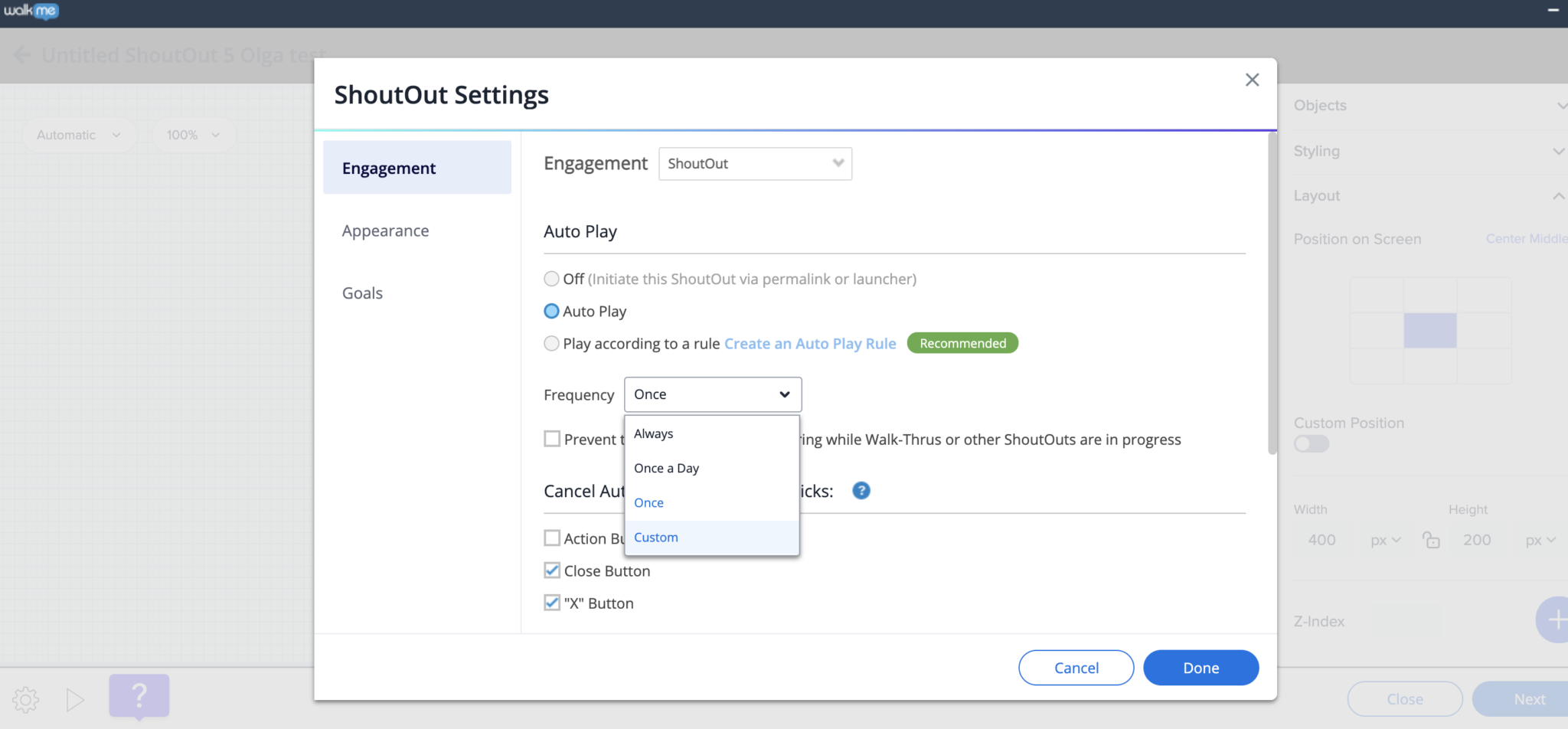This screenshot has height=729, width=1568.
Task: Click the Done button to save settings
Action: pos(1200,667)
